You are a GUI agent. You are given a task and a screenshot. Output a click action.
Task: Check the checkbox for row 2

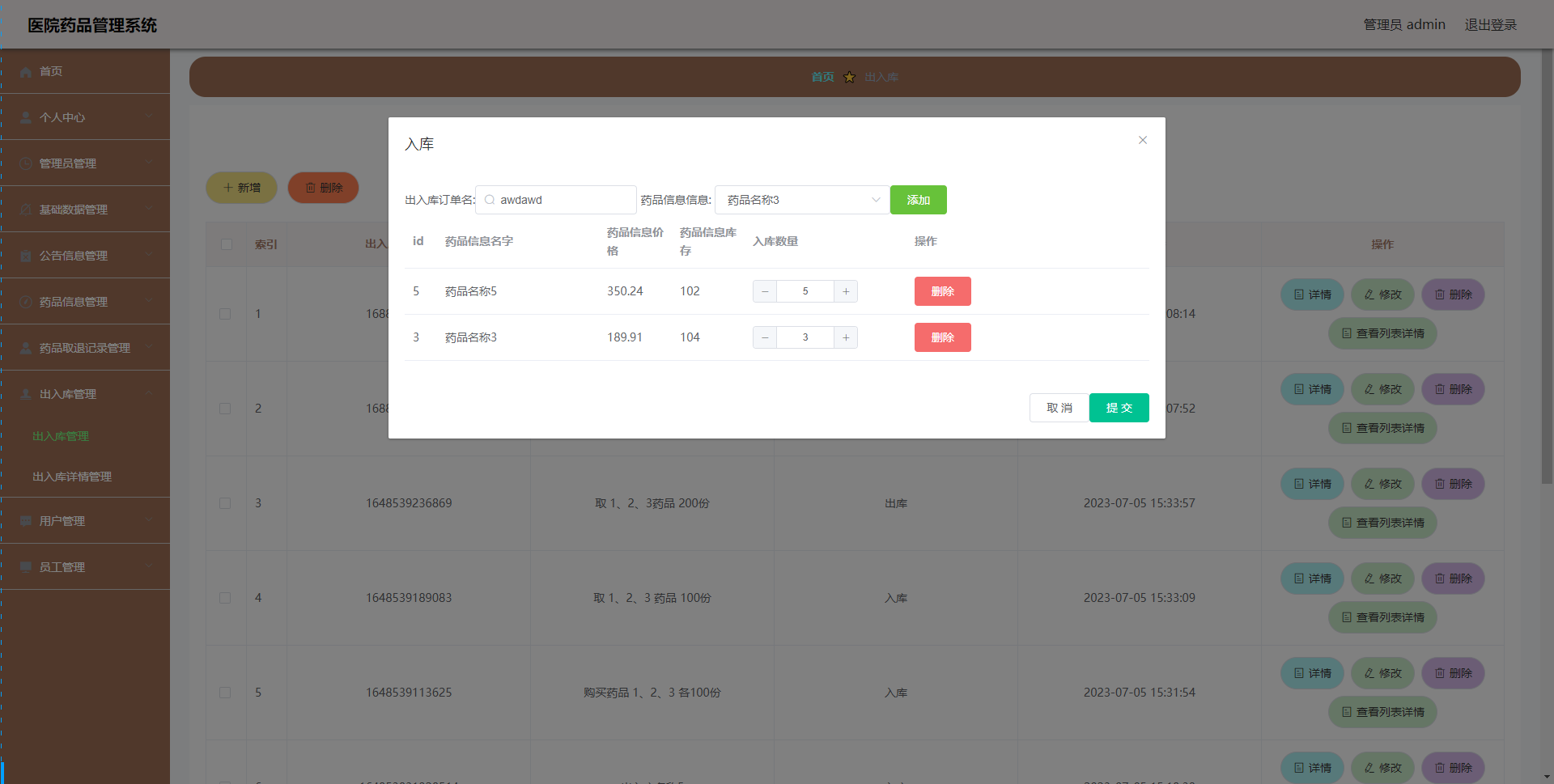coord(225,409)
